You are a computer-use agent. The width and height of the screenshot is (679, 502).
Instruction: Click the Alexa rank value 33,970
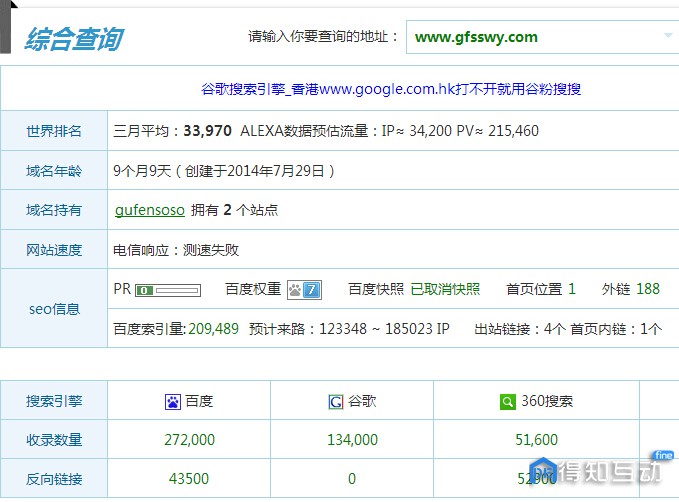click(x=207, y=131)
